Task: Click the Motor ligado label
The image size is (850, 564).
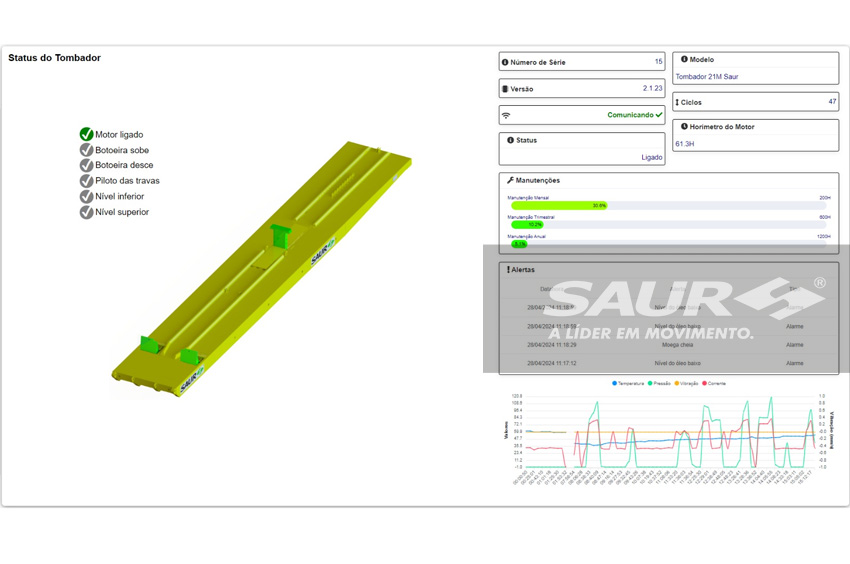Action: (119, 134)
